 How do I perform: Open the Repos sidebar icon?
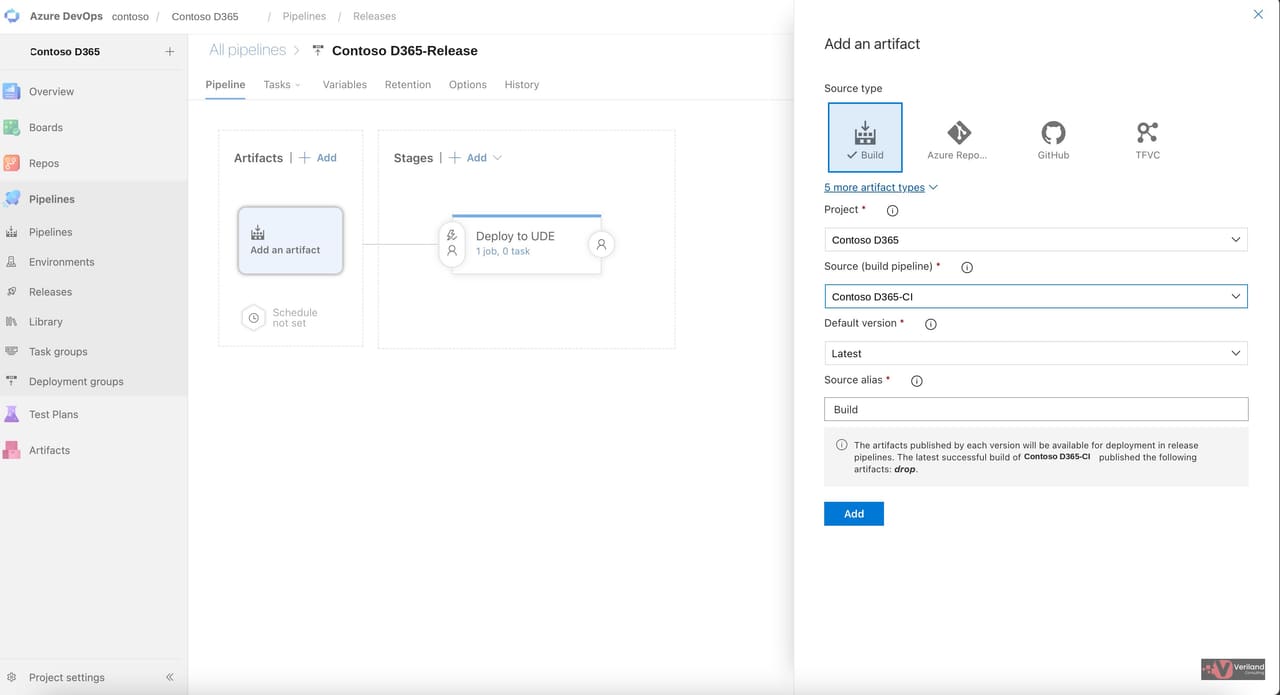[x=12, y=163]
